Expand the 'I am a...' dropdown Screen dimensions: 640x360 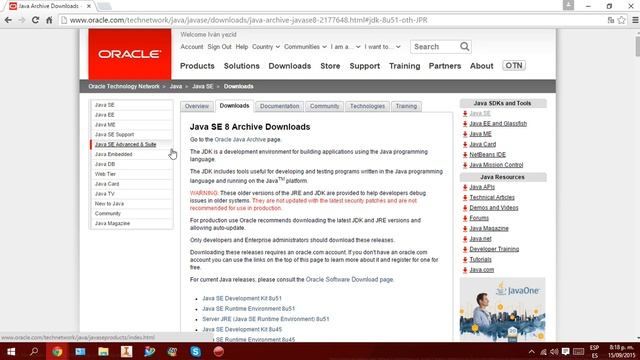pyautogui.click(x=345, y=47)
